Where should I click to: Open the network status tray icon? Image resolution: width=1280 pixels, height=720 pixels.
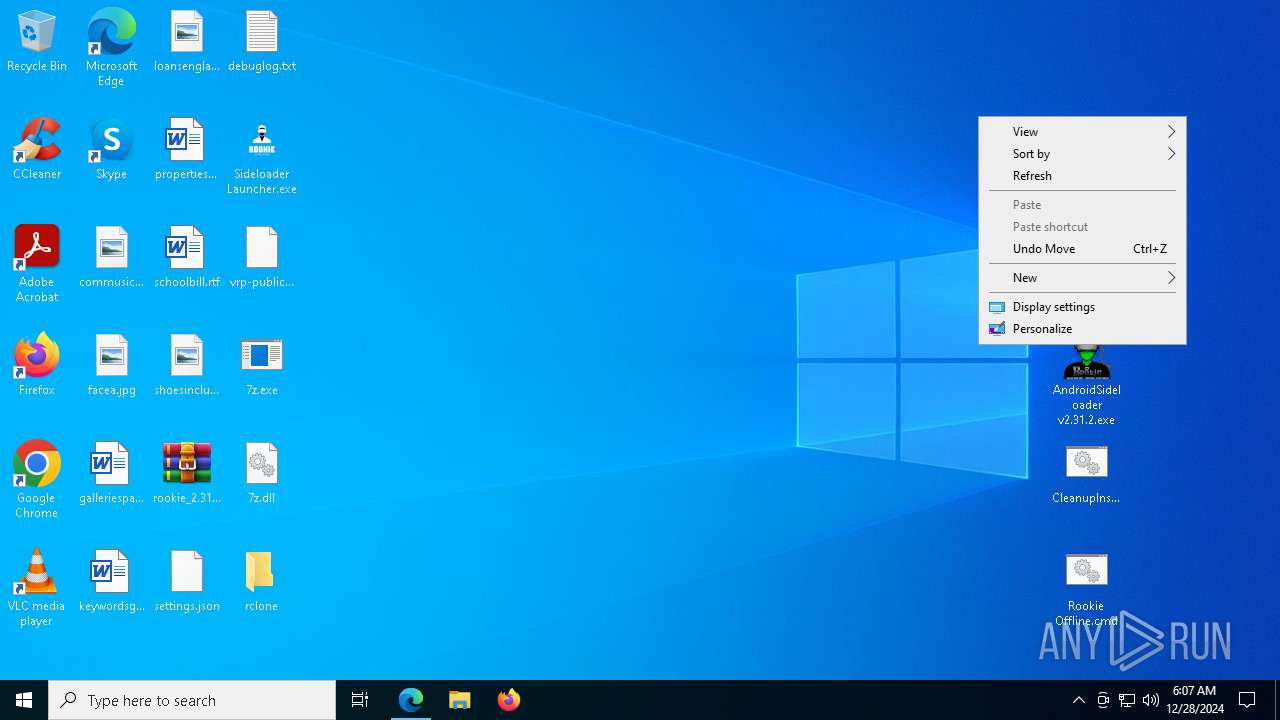tap(1127, 700)
